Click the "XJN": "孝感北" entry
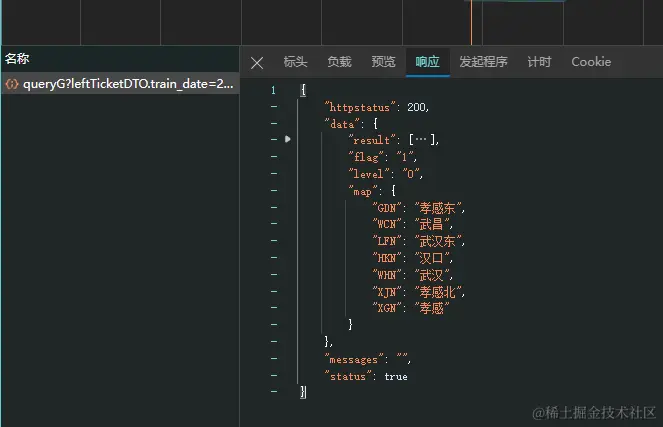This screenshot has width=663, height=427. [x=419, y=292]
